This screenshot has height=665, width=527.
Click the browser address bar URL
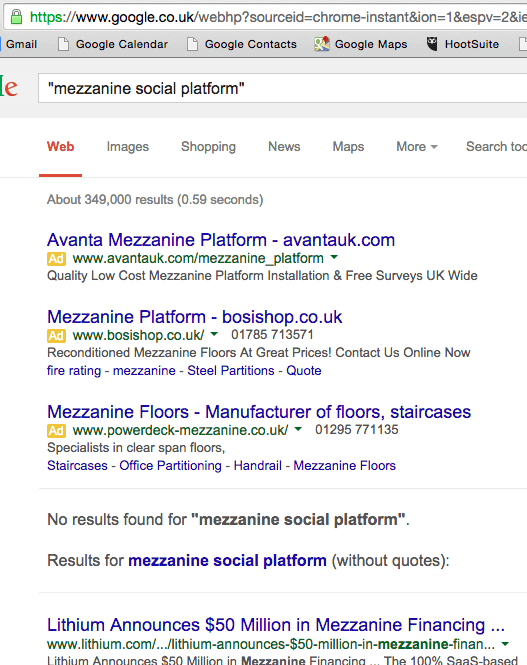click(278, 17)
